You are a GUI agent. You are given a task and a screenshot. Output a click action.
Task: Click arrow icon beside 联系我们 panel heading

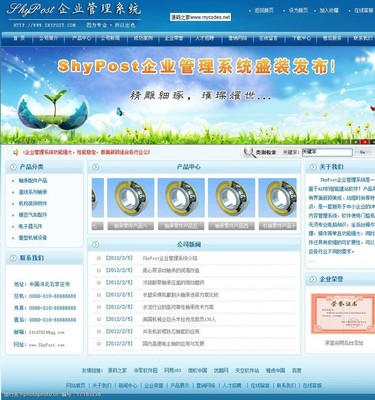tap(13, 258)
